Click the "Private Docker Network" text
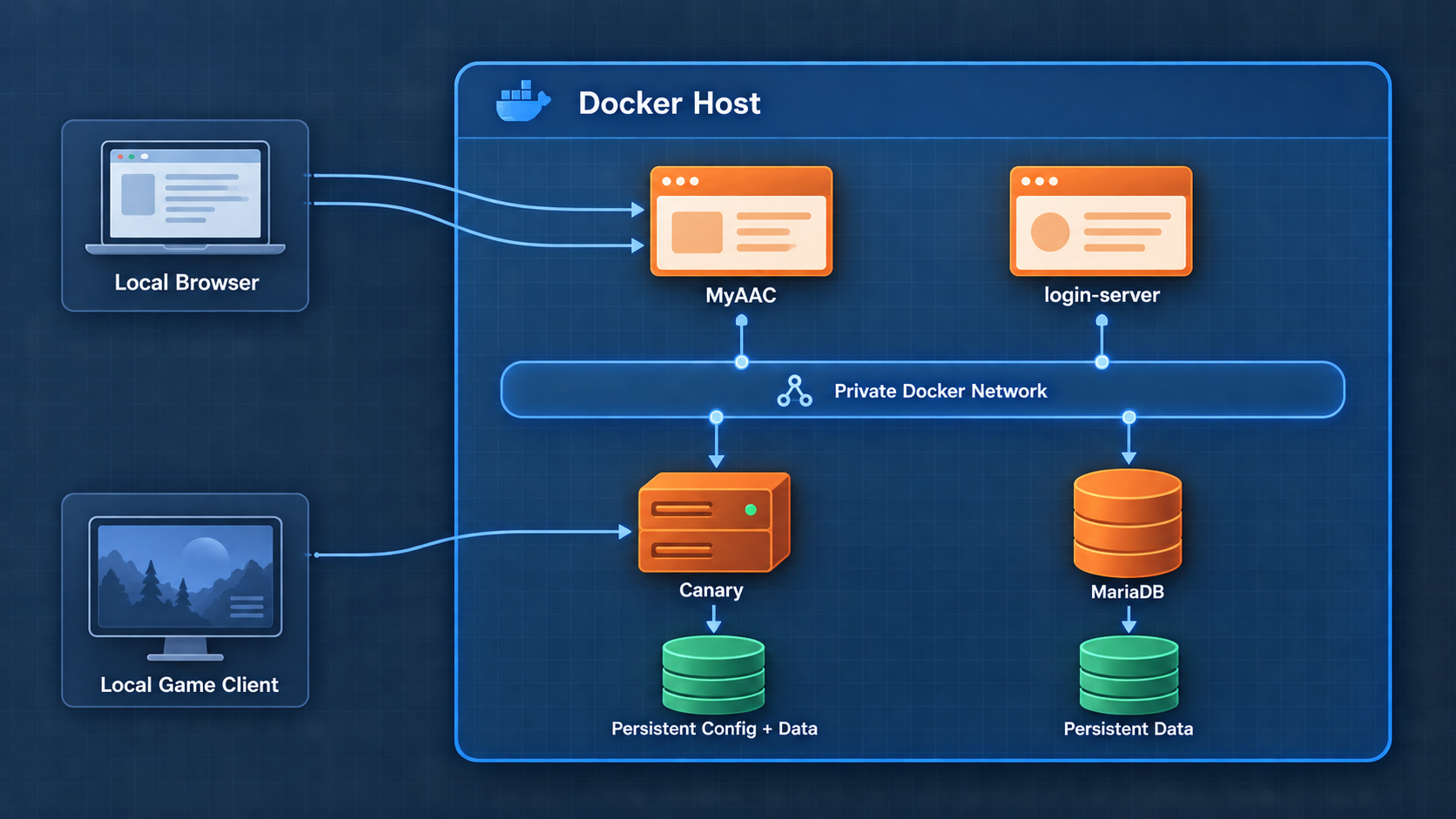The width and height of the screenshot is (1456, 819). (x=940, y=391)
